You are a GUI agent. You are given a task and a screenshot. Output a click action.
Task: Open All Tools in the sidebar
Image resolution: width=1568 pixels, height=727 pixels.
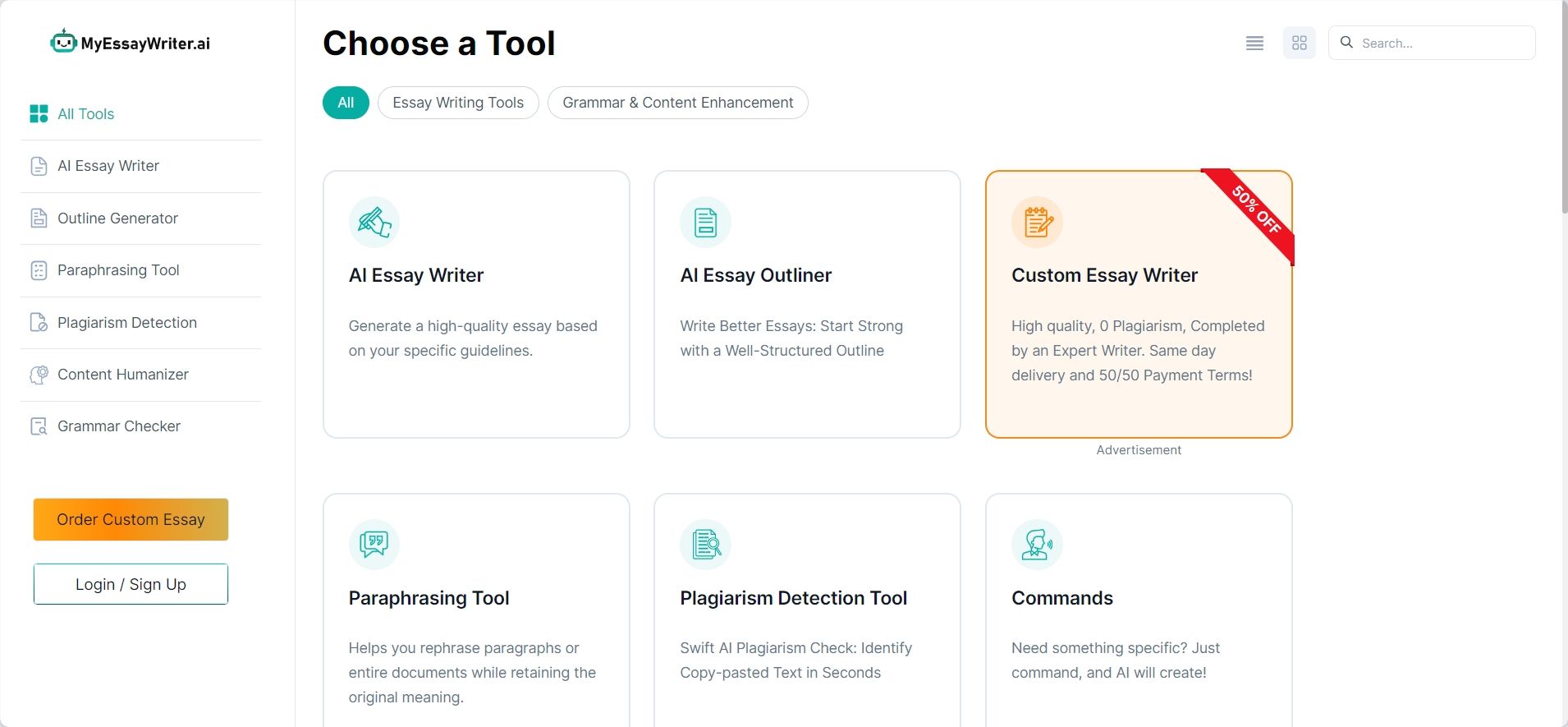tap(141, 114)
